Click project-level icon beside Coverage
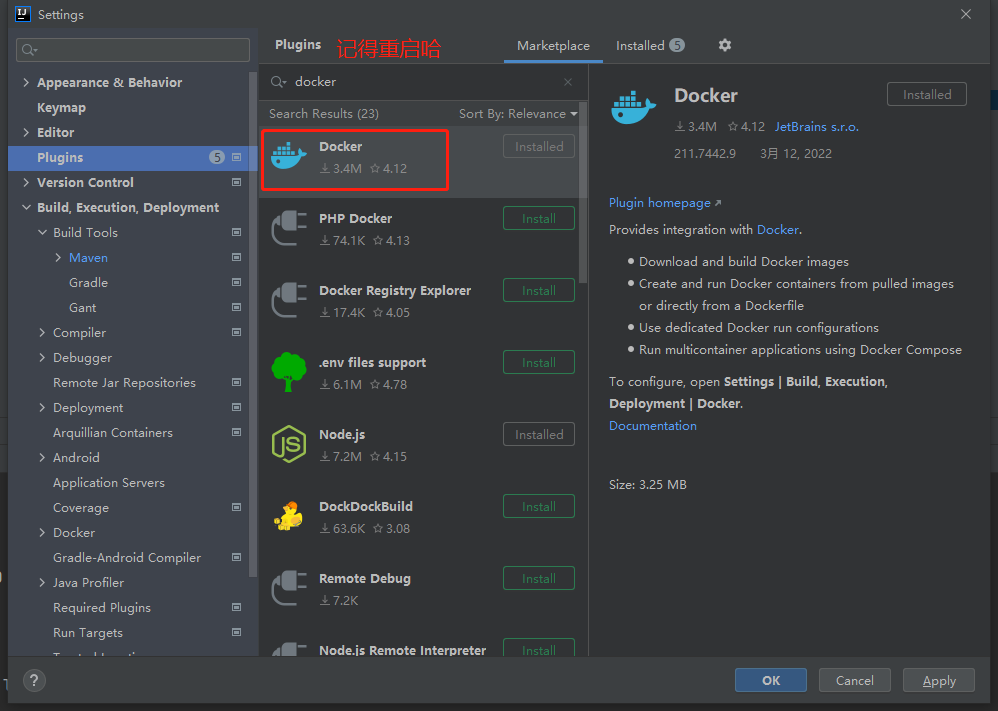This screenshot has width=998, height=711. 236,507
